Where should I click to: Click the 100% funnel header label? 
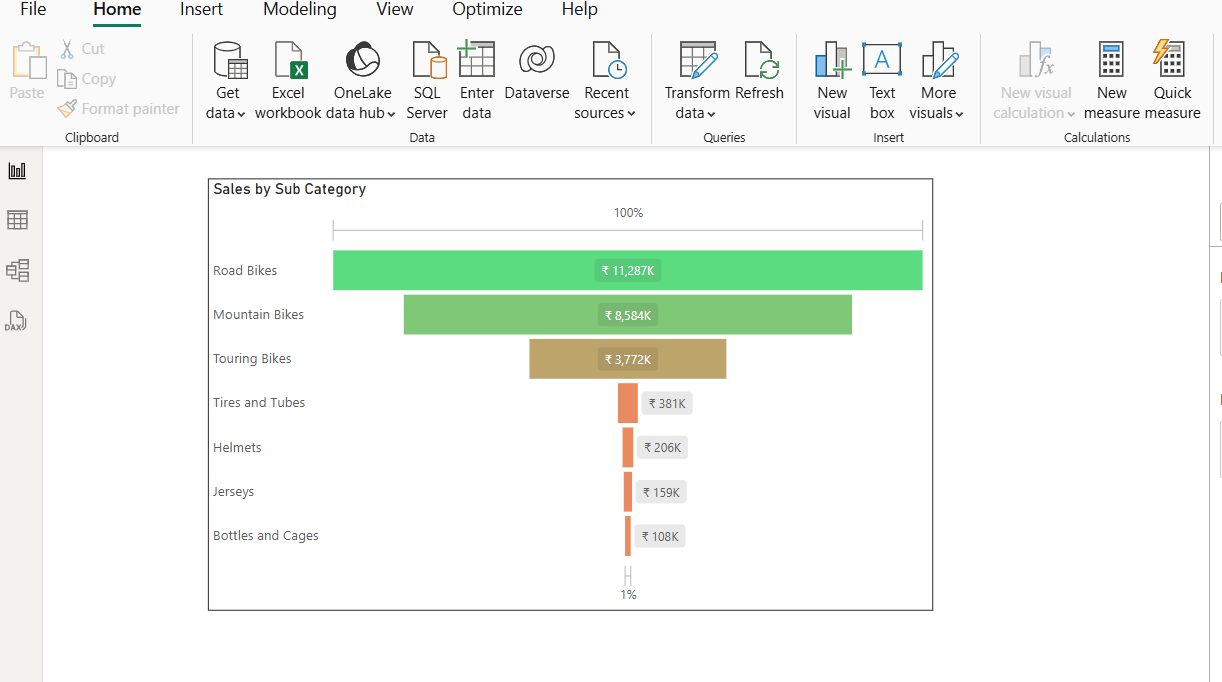(628, 213)
